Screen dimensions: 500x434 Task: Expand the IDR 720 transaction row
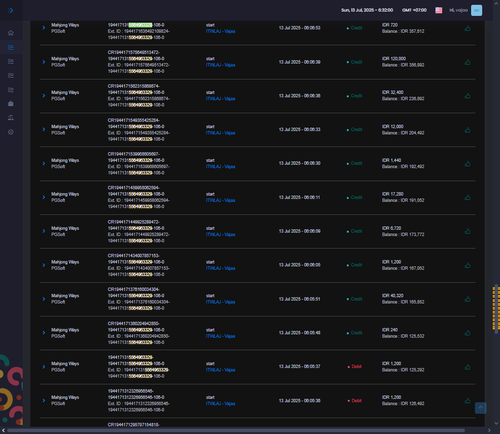[x=44, y=28]
